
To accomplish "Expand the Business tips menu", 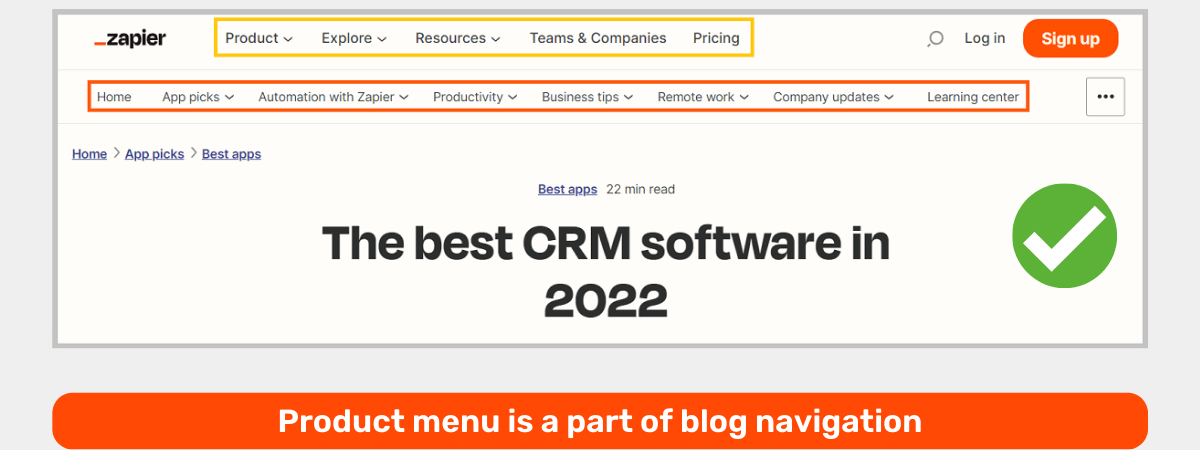I will (588, 97).
